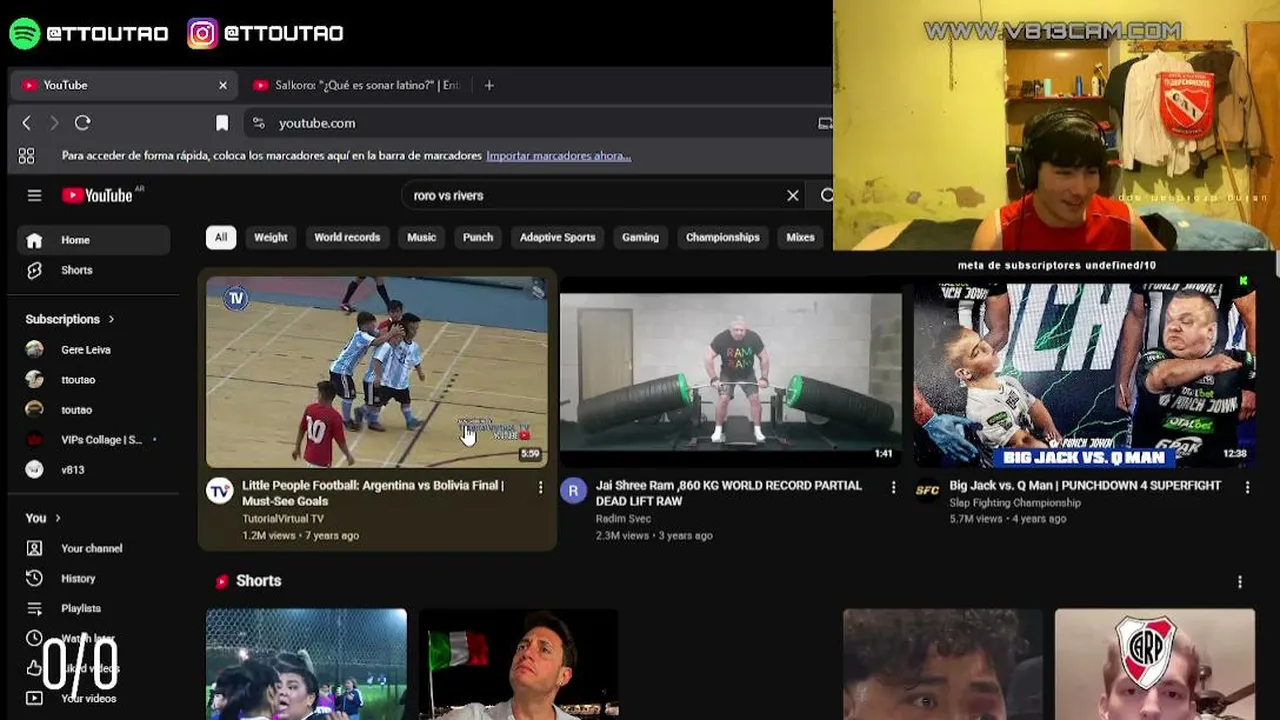Viewport: 1280px width, 720px height.
Task: Select the Gaming filter chip
Action: 640,237
